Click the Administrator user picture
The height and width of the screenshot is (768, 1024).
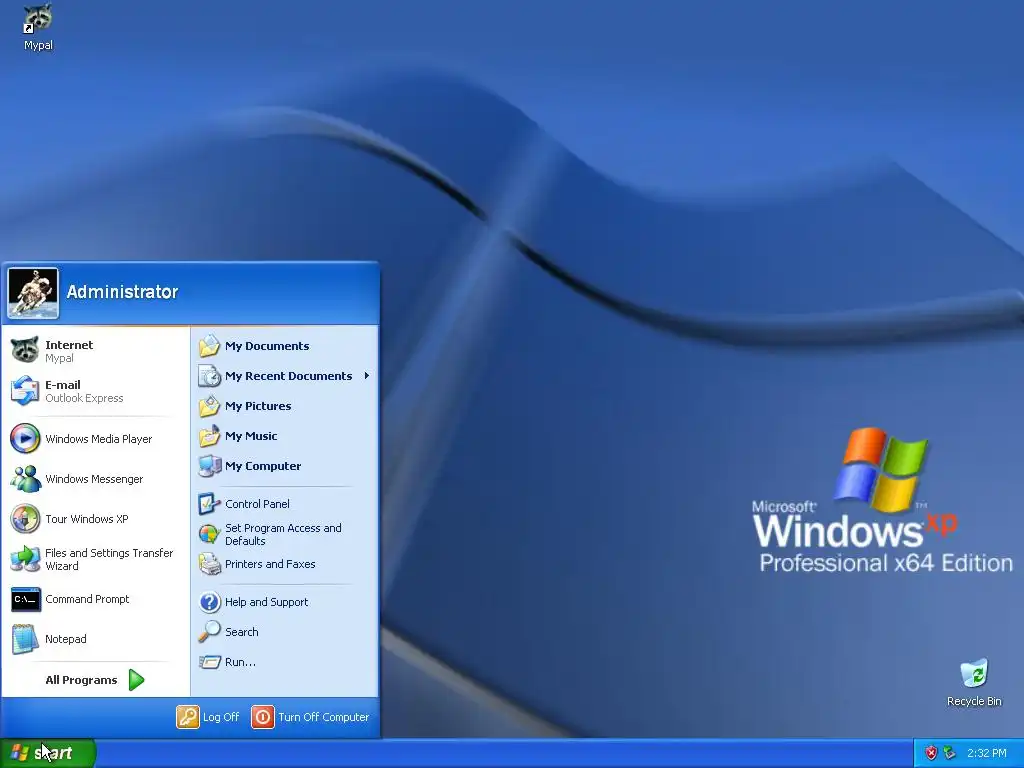point(33,293)
